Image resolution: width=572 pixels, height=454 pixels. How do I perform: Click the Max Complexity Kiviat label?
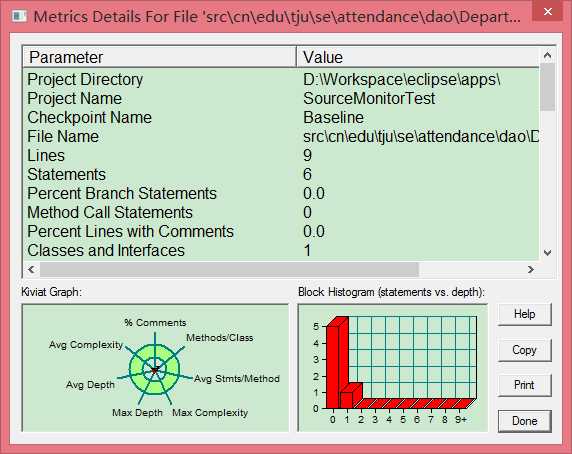pyautogui.click(x=210, y=413)
